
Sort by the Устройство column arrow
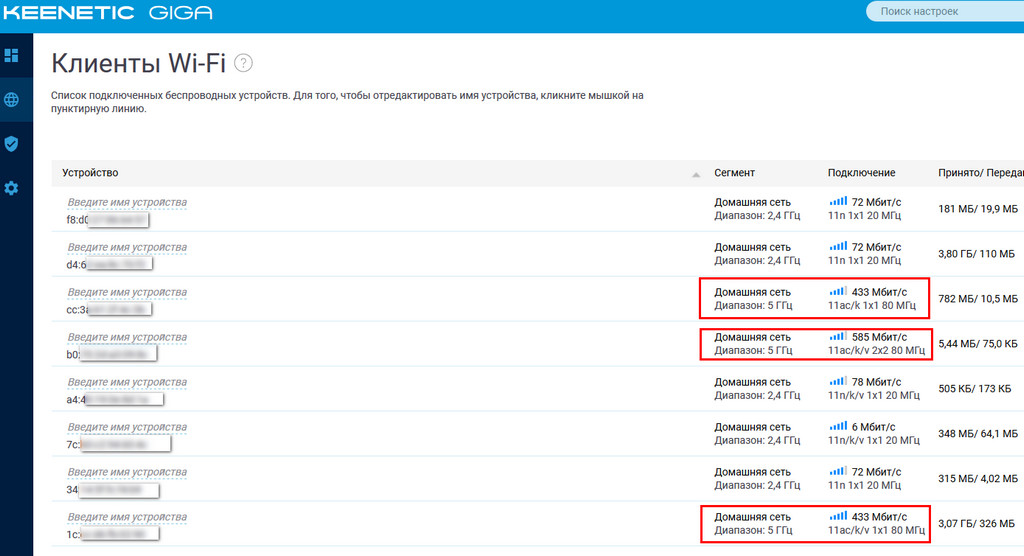pyautogui.click(x=696, y=174)
